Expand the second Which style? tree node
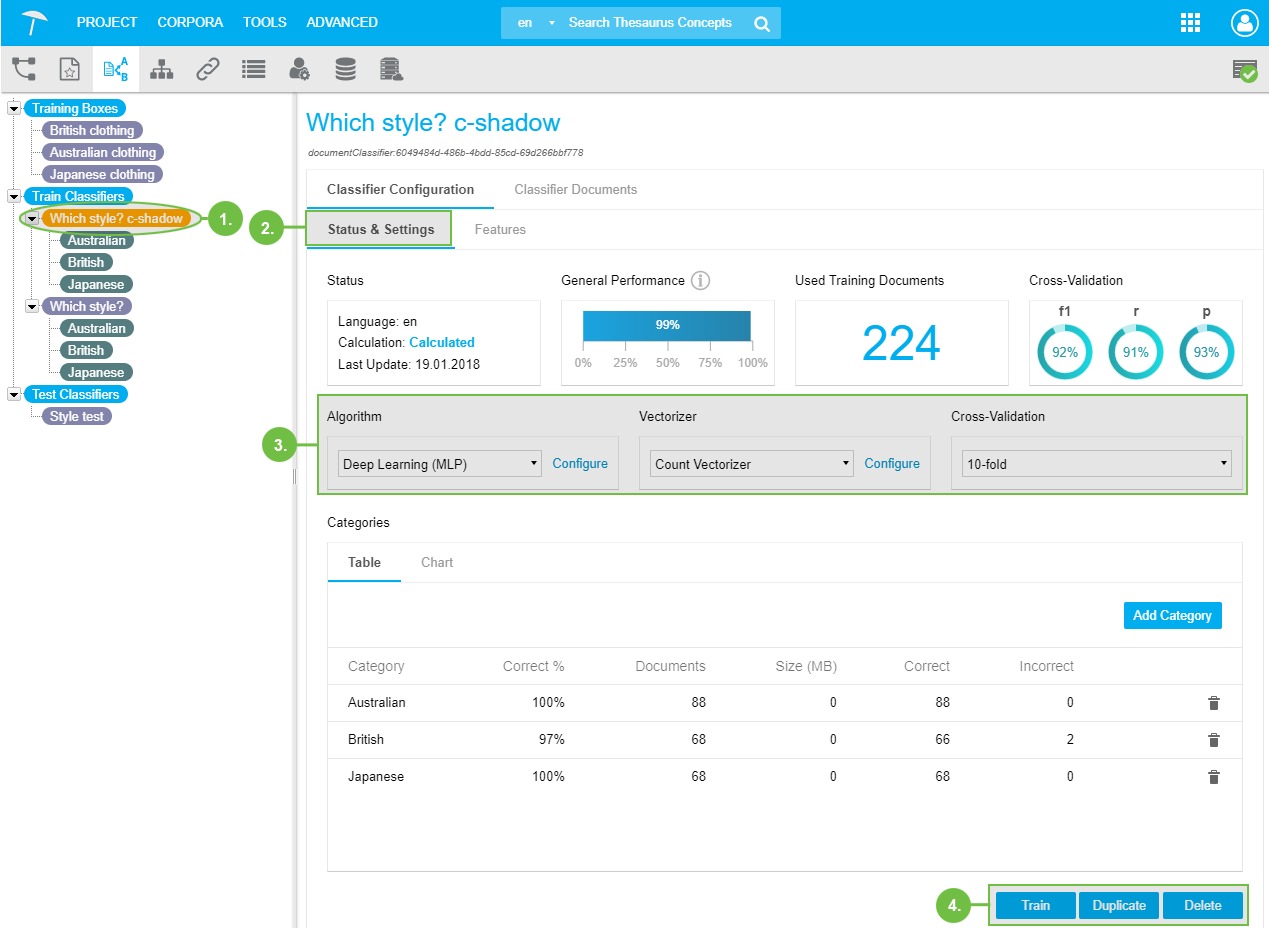This screenshot has height=929, width=1269. click(x=33, y=306)
